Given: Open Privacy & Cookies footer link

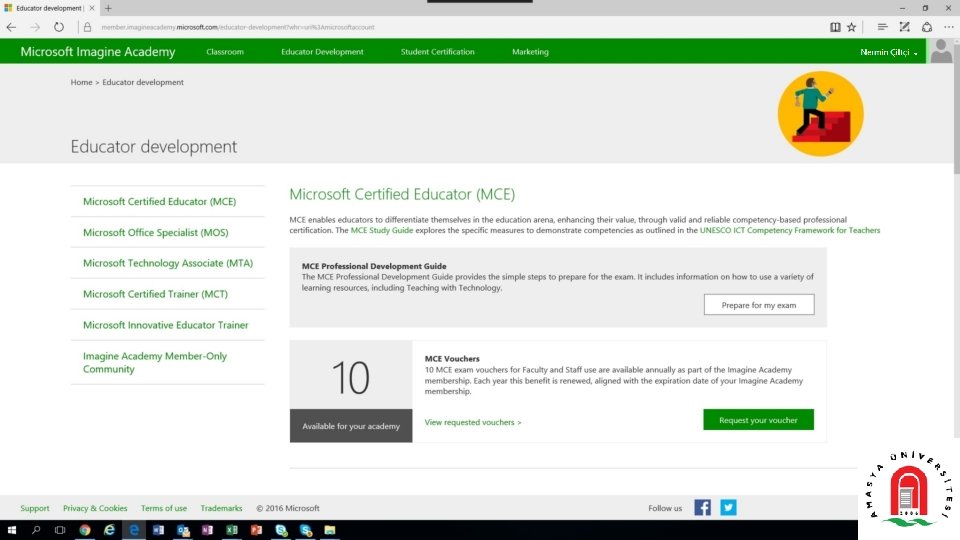Looking at the screenshot, I should tap(95, 508).
